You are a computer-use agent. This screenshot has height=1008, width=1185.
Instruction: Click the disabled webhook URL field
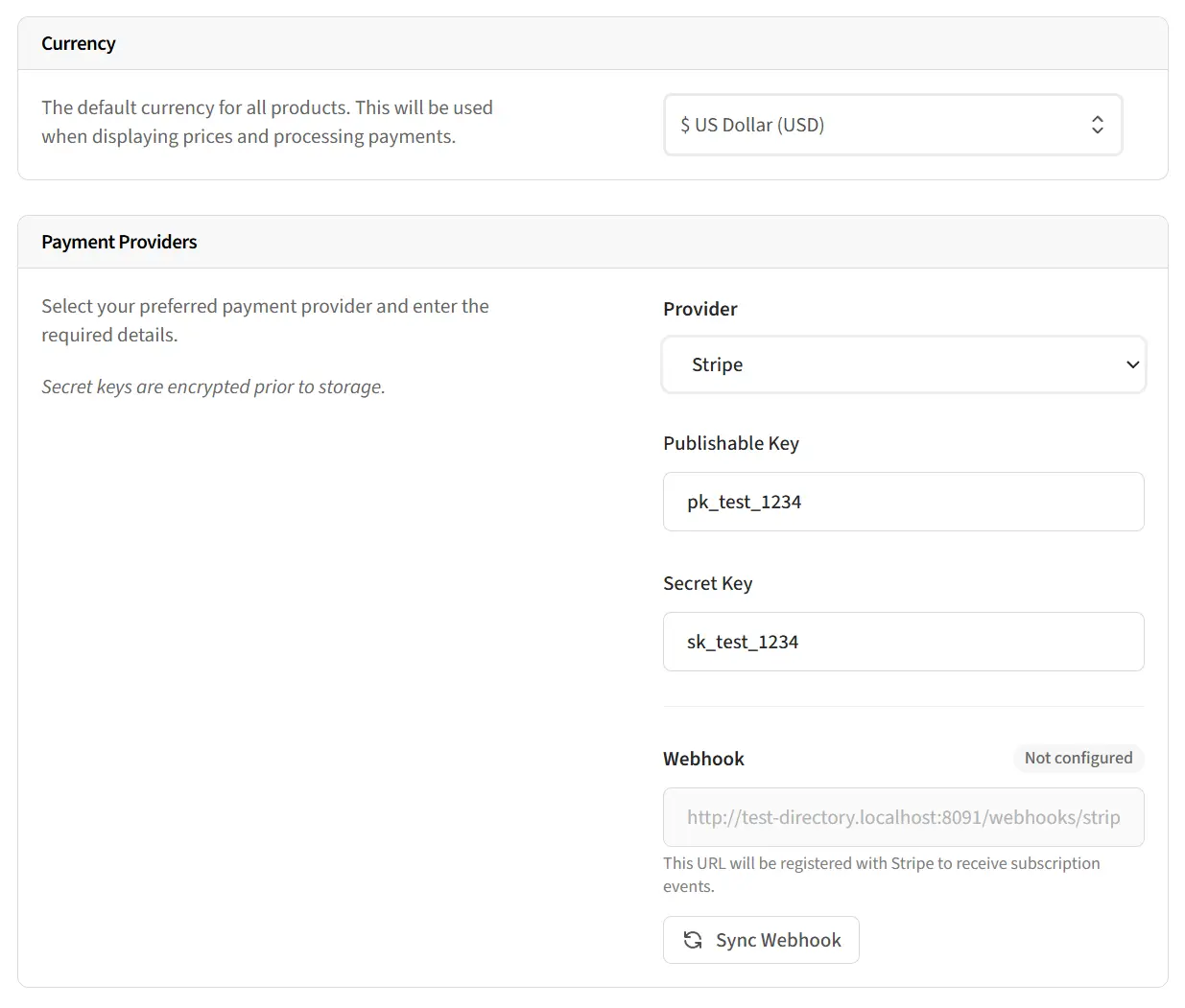(x=903, y=817)
